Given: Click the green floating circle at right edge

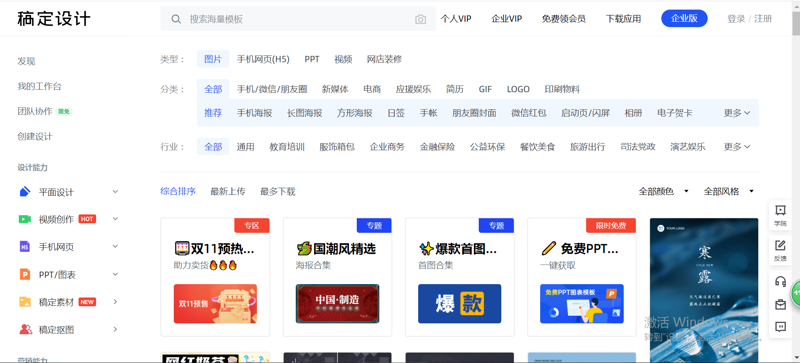Looking at the screenshot, I should tap(795, 293).
